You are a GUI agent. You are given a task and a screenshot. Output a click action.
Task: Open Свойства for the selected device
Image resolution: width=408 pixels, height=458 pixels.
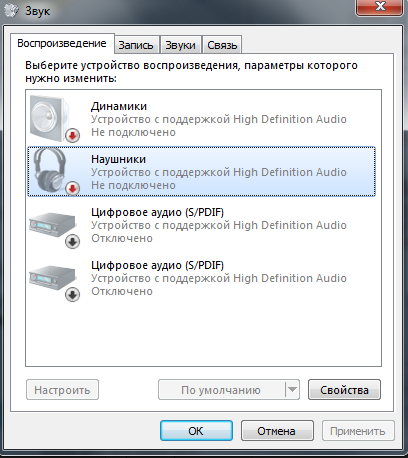(344, 389)
